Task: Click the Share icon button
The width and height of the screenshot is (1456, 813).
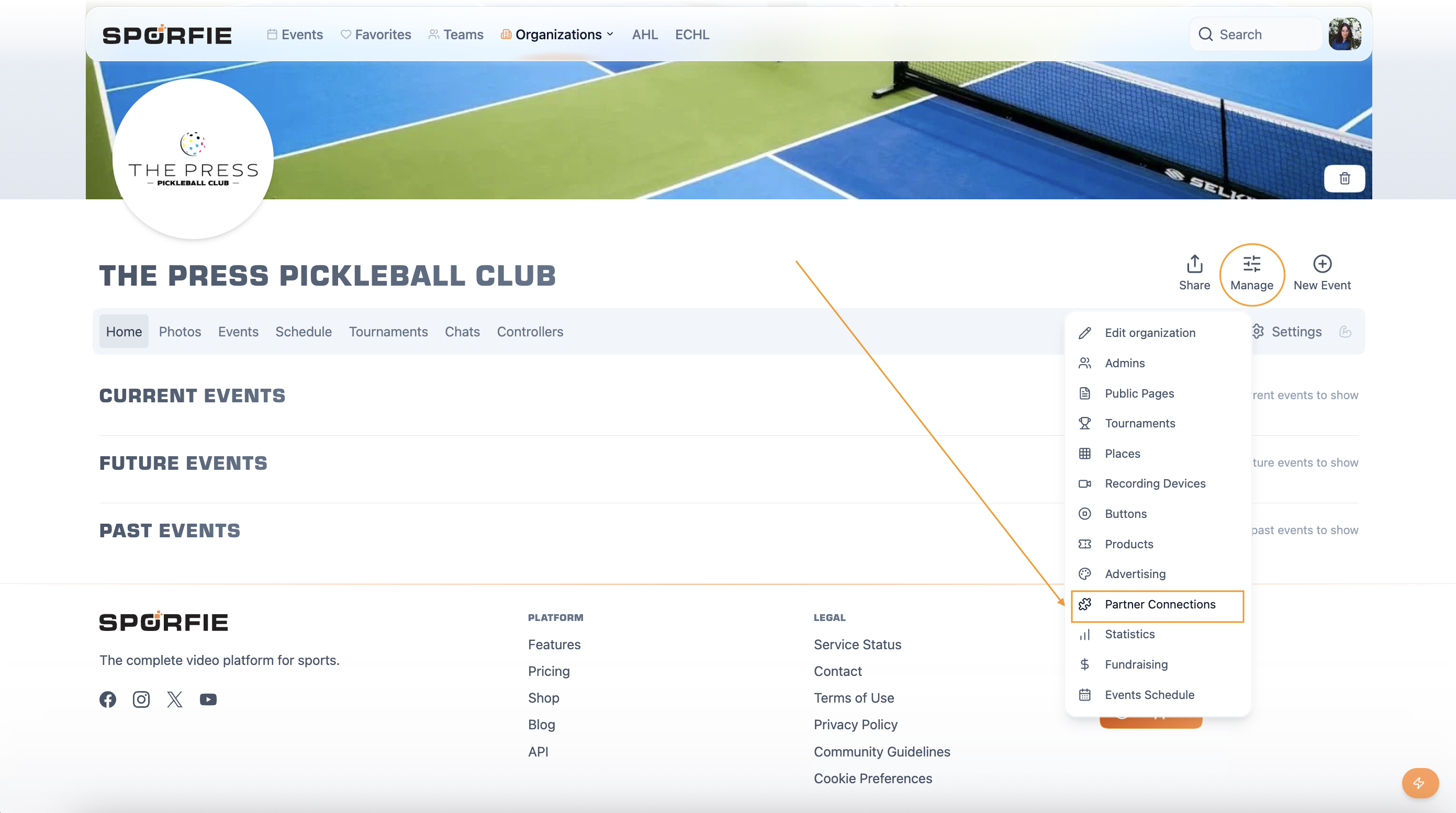Action: click(x=1194, y=273)
